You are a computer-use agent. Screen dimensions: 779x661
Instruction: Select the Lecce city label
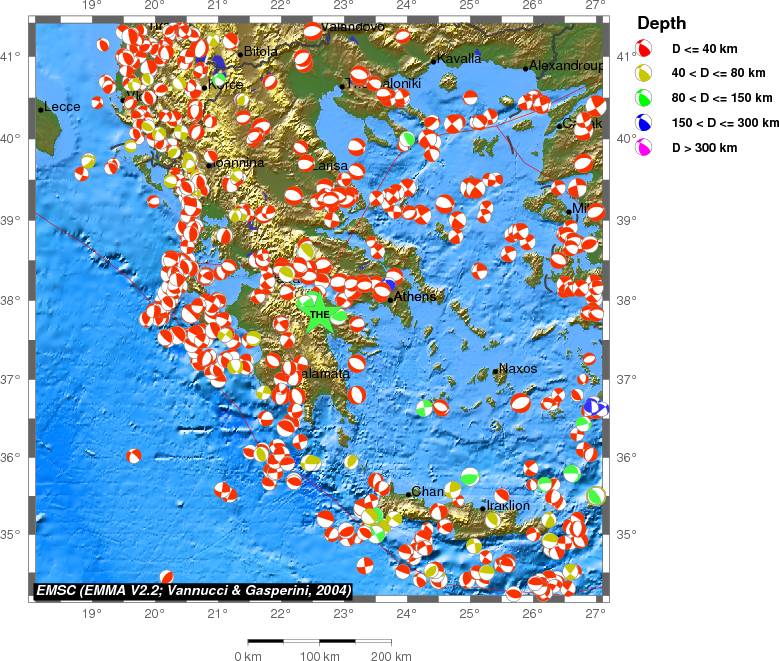[62, 107]
